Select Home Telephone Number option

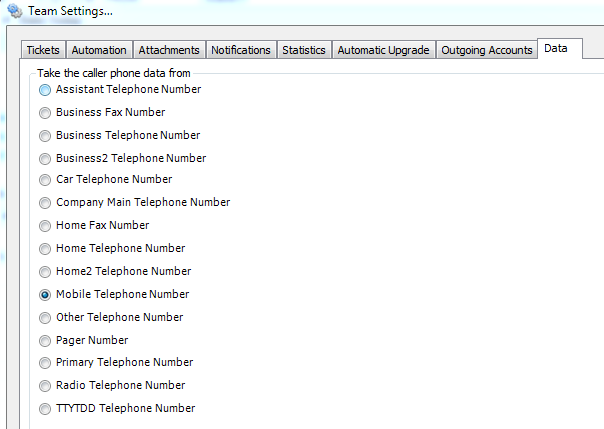45,249
